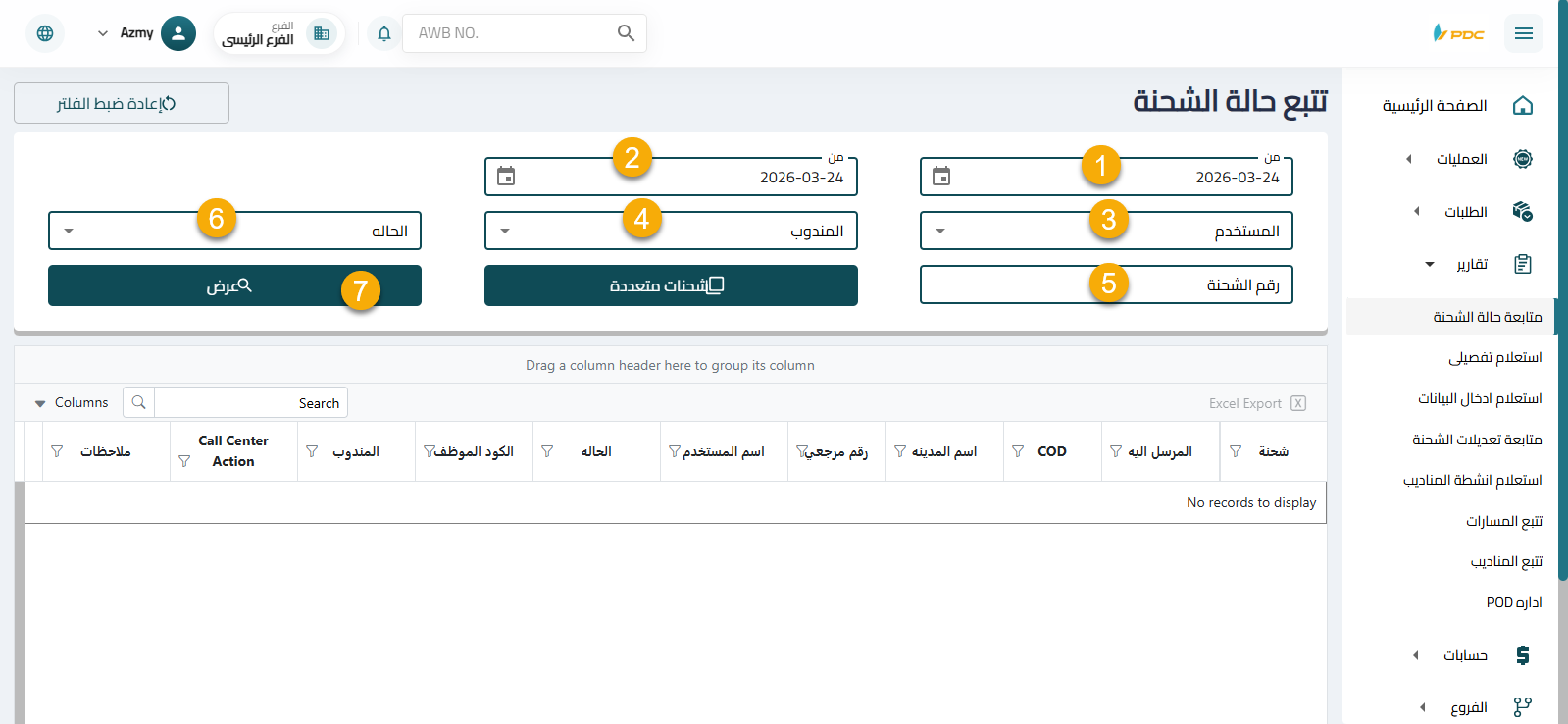Image resolution: width=1568 pixels, height=724 pixels.
Task: Click Excel Export button
Action: tap(1257, 403)
